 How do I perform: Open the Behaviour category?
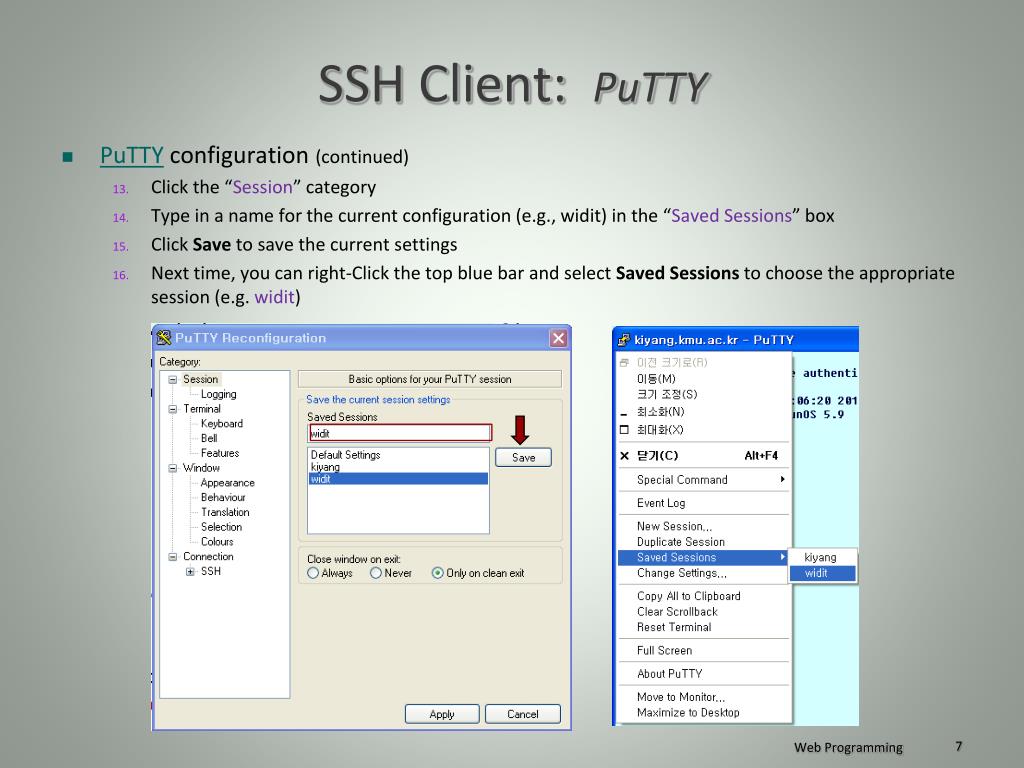pos(223,498)
